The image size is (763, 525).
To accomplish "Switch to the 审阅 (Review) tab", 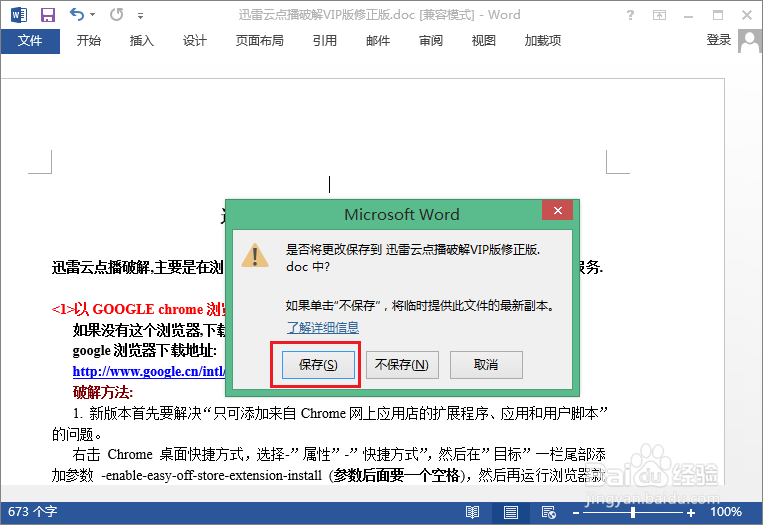I will coord(431,41).
